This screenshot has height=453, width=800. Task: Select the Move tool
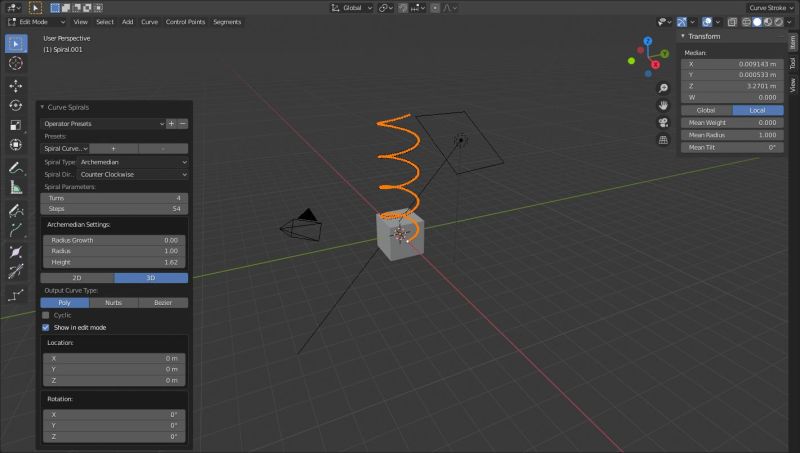(16, 86)
